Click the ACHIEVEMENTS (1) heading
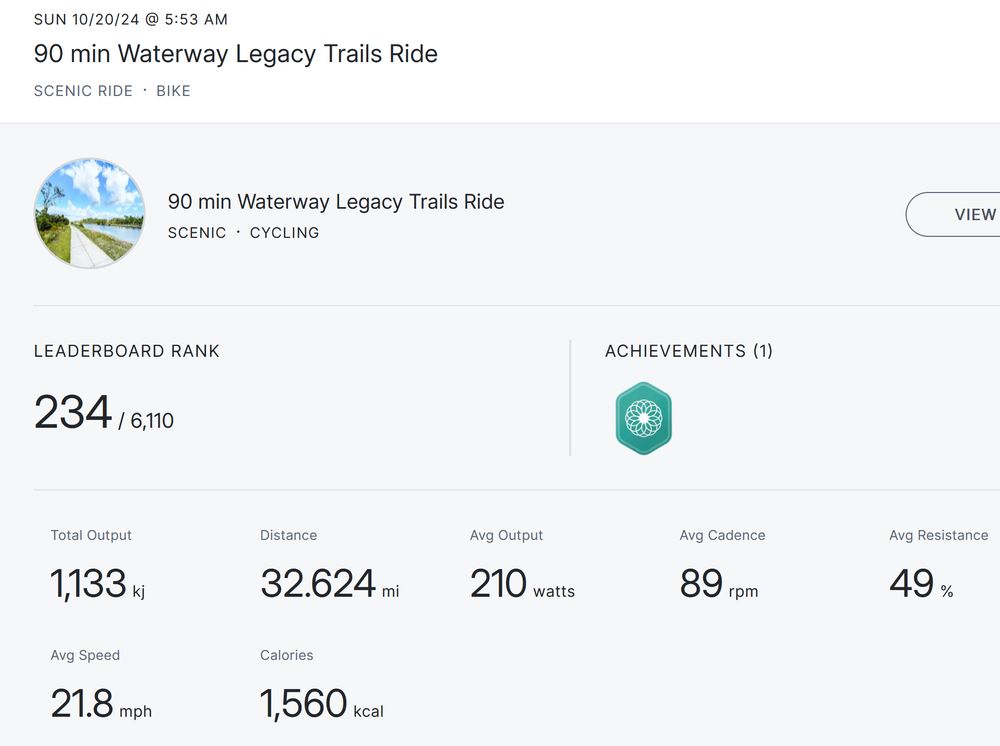 (x=689, y=351)
